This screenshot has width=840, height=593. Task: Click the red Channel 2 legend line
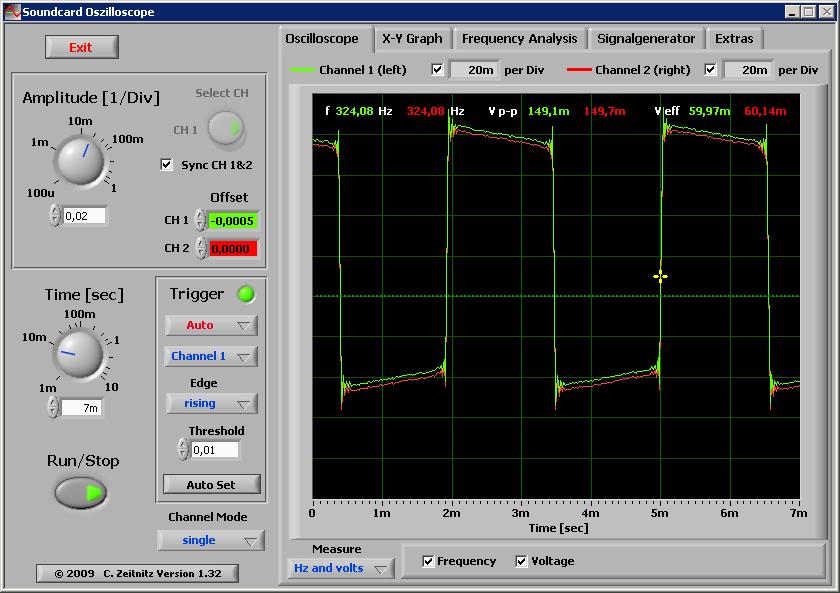579,70
